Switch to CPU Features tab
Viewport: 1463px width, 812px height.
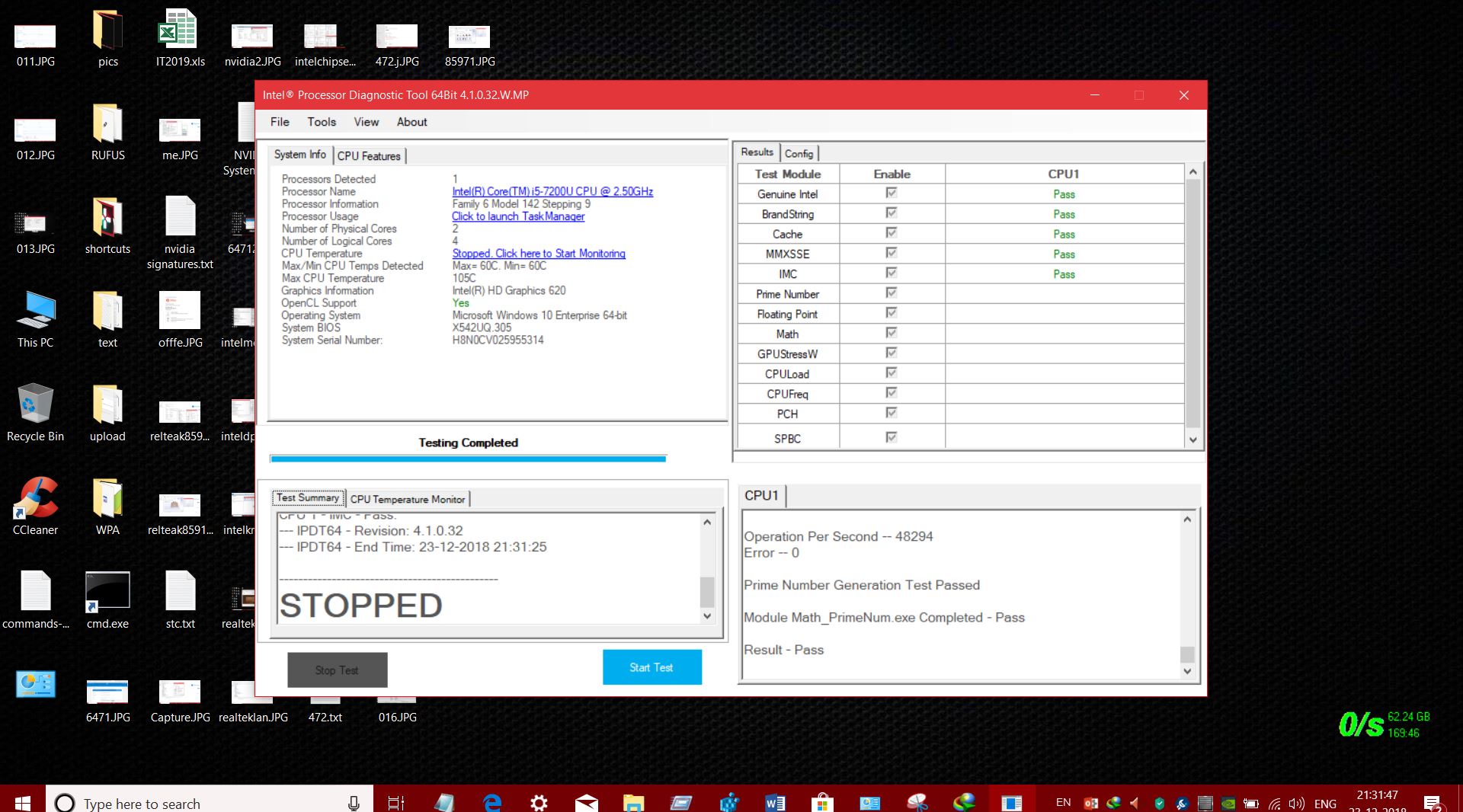click(369, 156)
